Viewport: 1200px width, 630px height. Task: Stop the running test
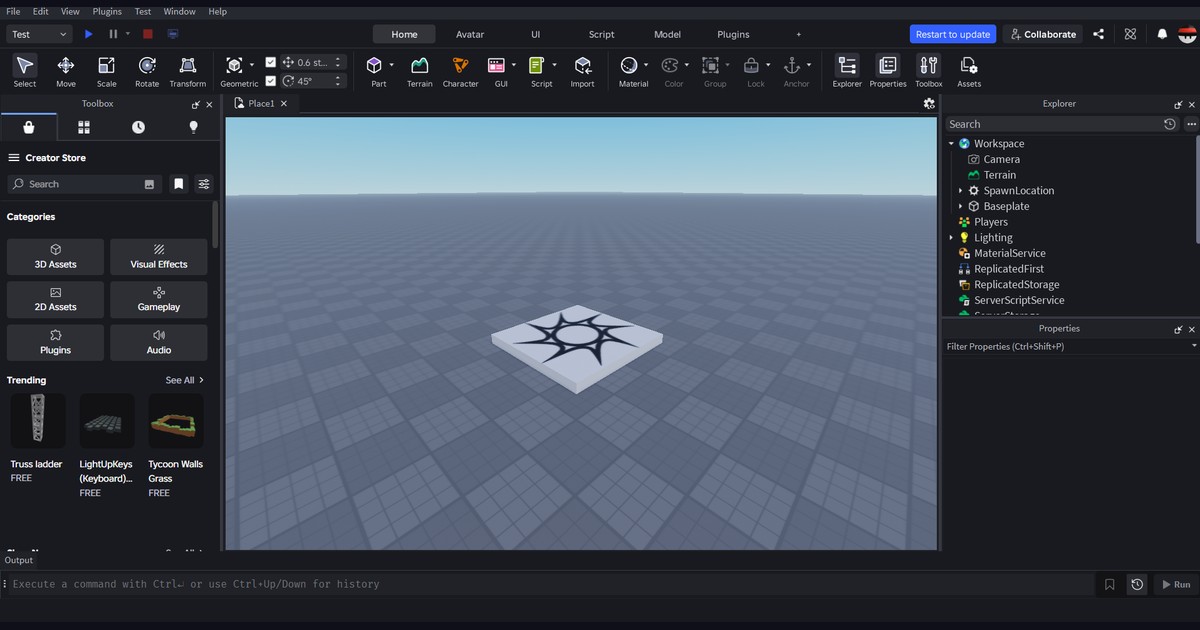click(147, 34)
